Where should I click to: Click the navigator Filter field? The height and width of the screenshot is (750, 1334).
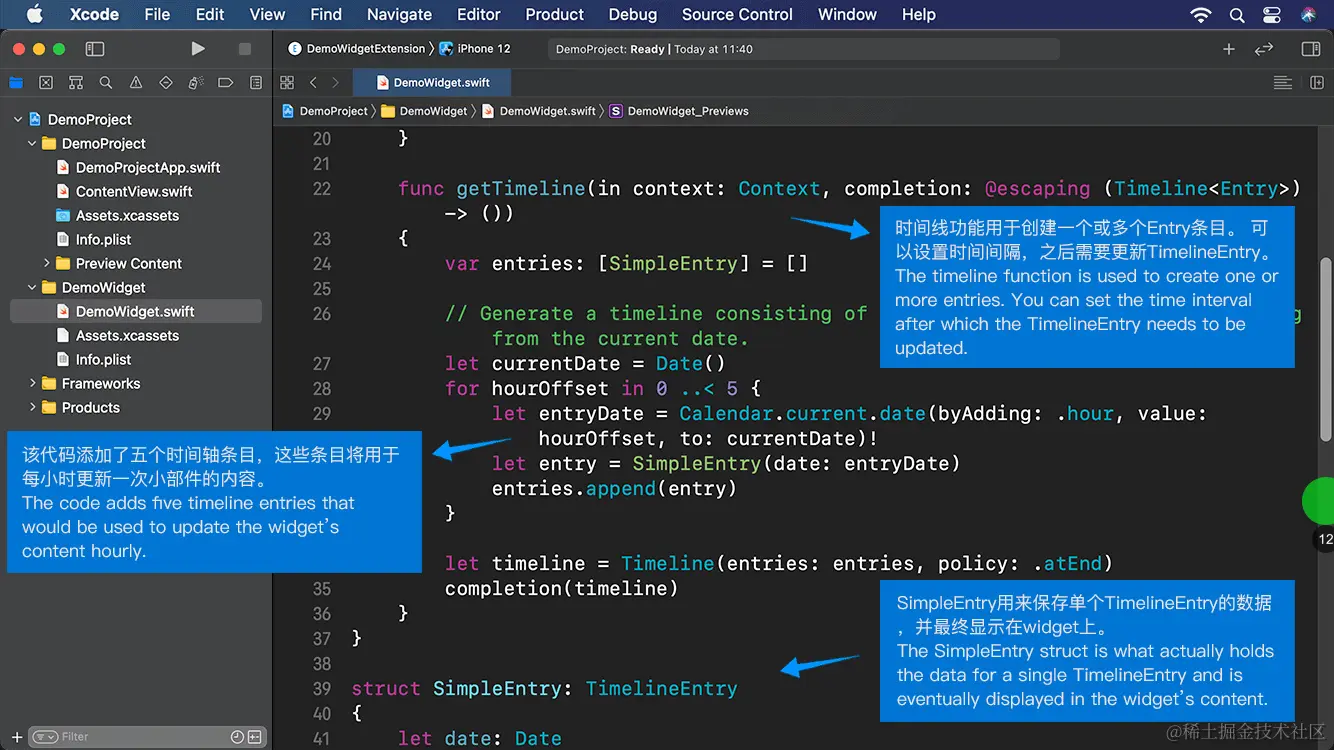146,737
